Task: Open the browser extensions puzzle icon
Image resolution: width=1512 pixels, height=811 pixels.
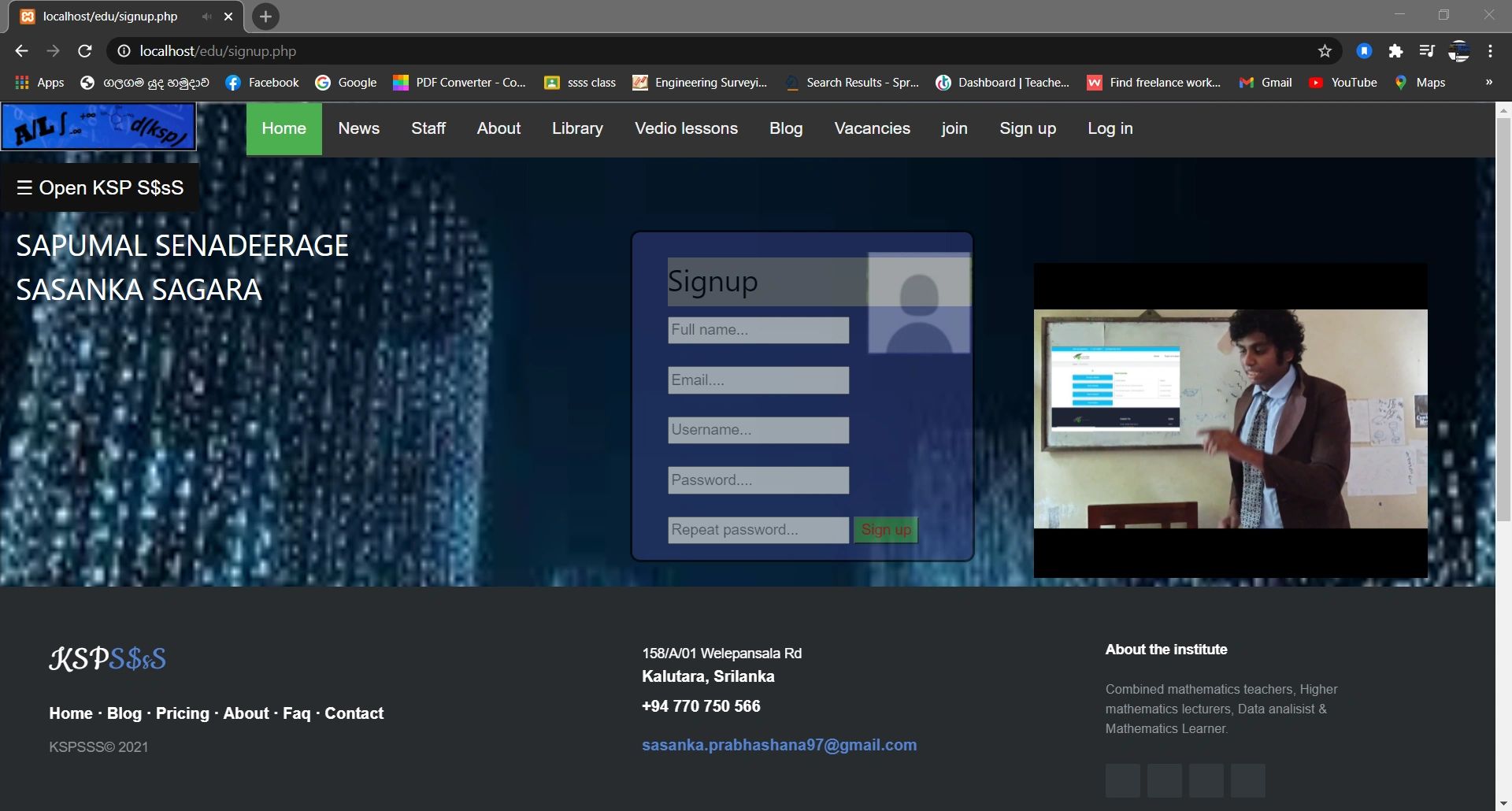Action: pyautogui.click(x=1395, y=51)
